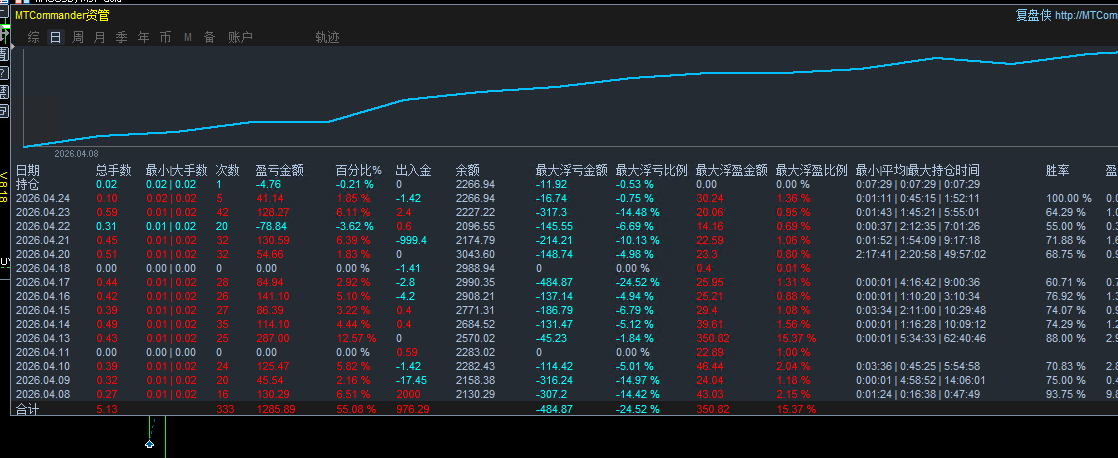Viewport: 1118px width, 458px height.
Task: Open the 周 weekly statistics tab
Action: coord(77,37)
